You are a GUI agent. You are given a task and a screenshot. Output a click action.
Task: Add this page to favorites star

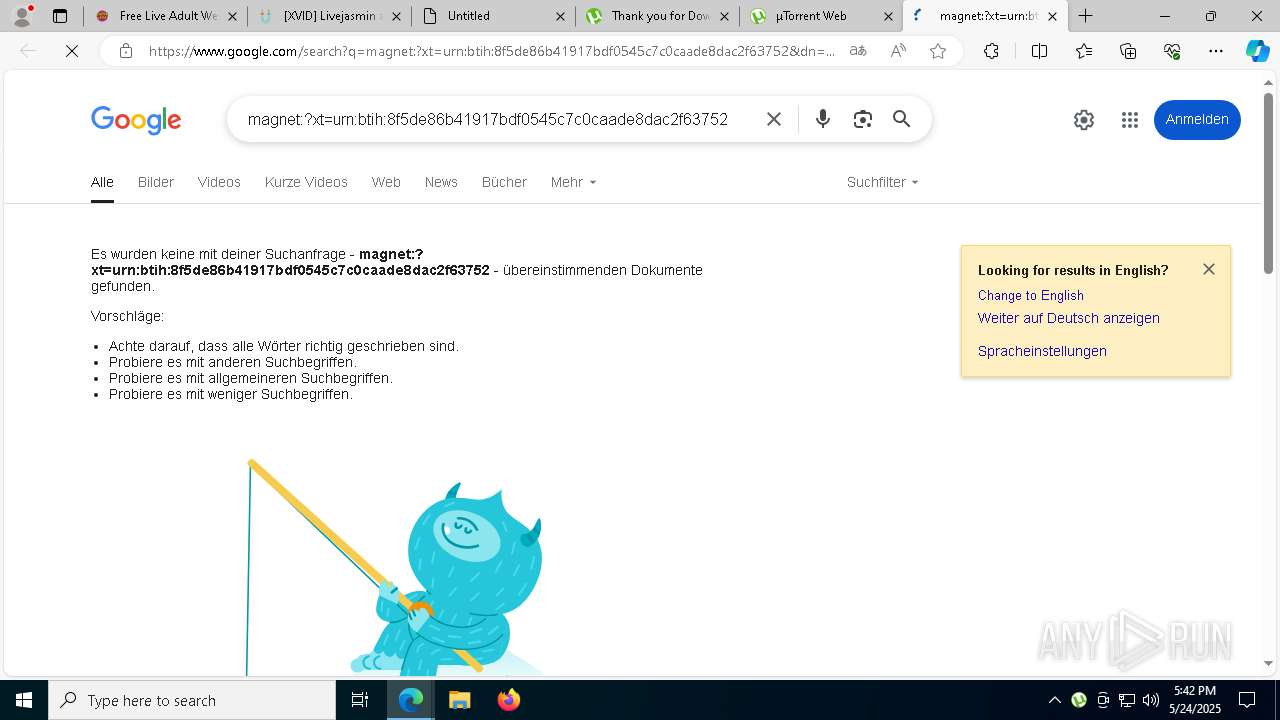point(938,51)
